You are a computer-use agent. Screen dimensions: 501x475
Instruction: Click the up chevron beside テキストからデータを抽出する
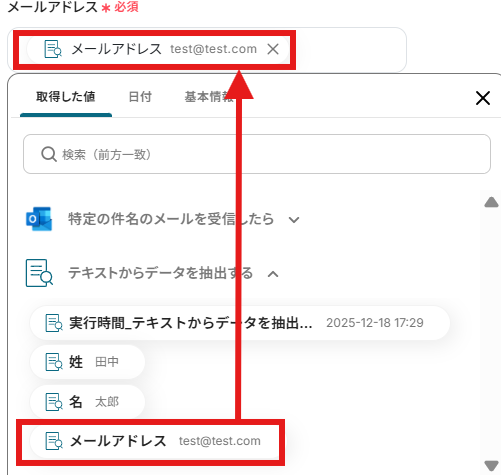[x=273, y=274]
